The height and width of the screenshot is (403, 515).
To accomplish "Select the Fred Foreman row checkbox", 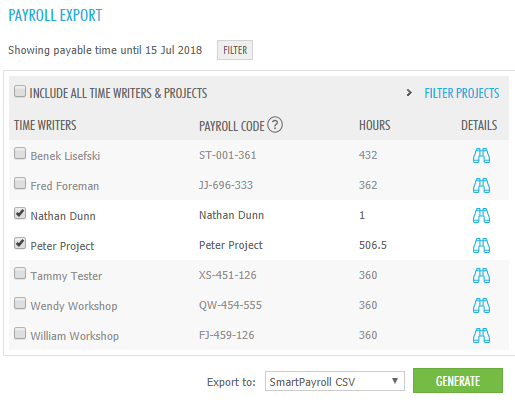I will (x=20, y=183).
